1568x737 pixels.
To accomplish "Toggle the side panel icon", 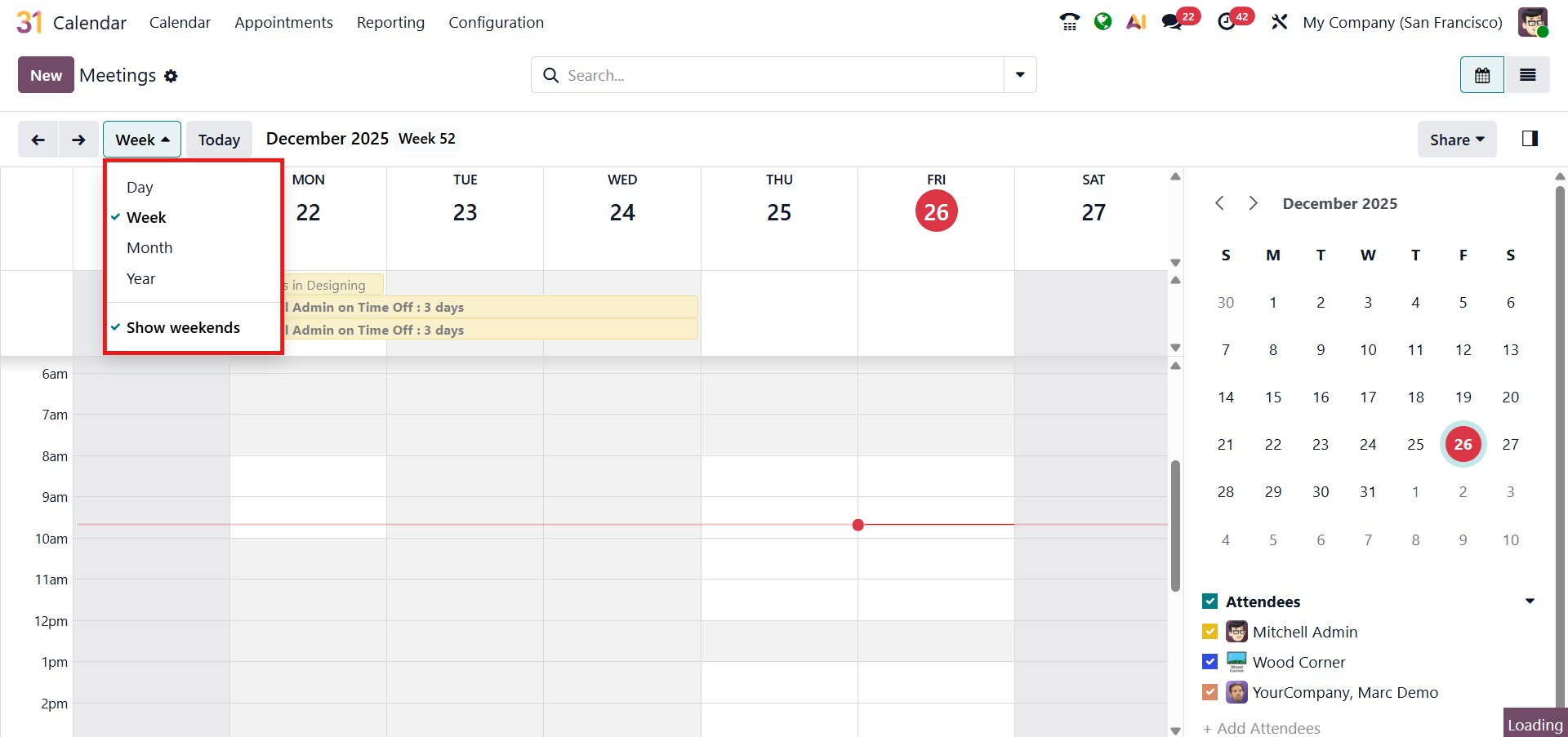I will (1530, 139).
